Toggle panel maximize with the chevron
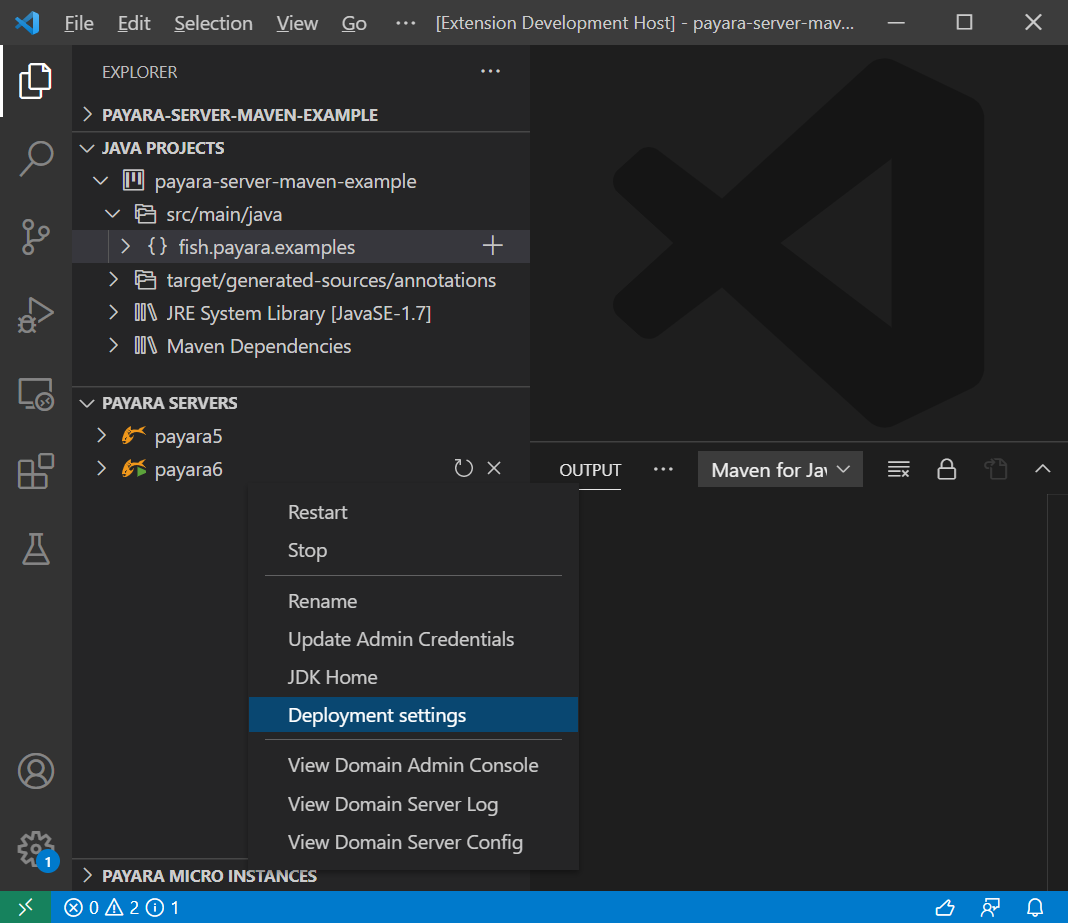This screenshot has width=1068, height=923. [1042, 469]
